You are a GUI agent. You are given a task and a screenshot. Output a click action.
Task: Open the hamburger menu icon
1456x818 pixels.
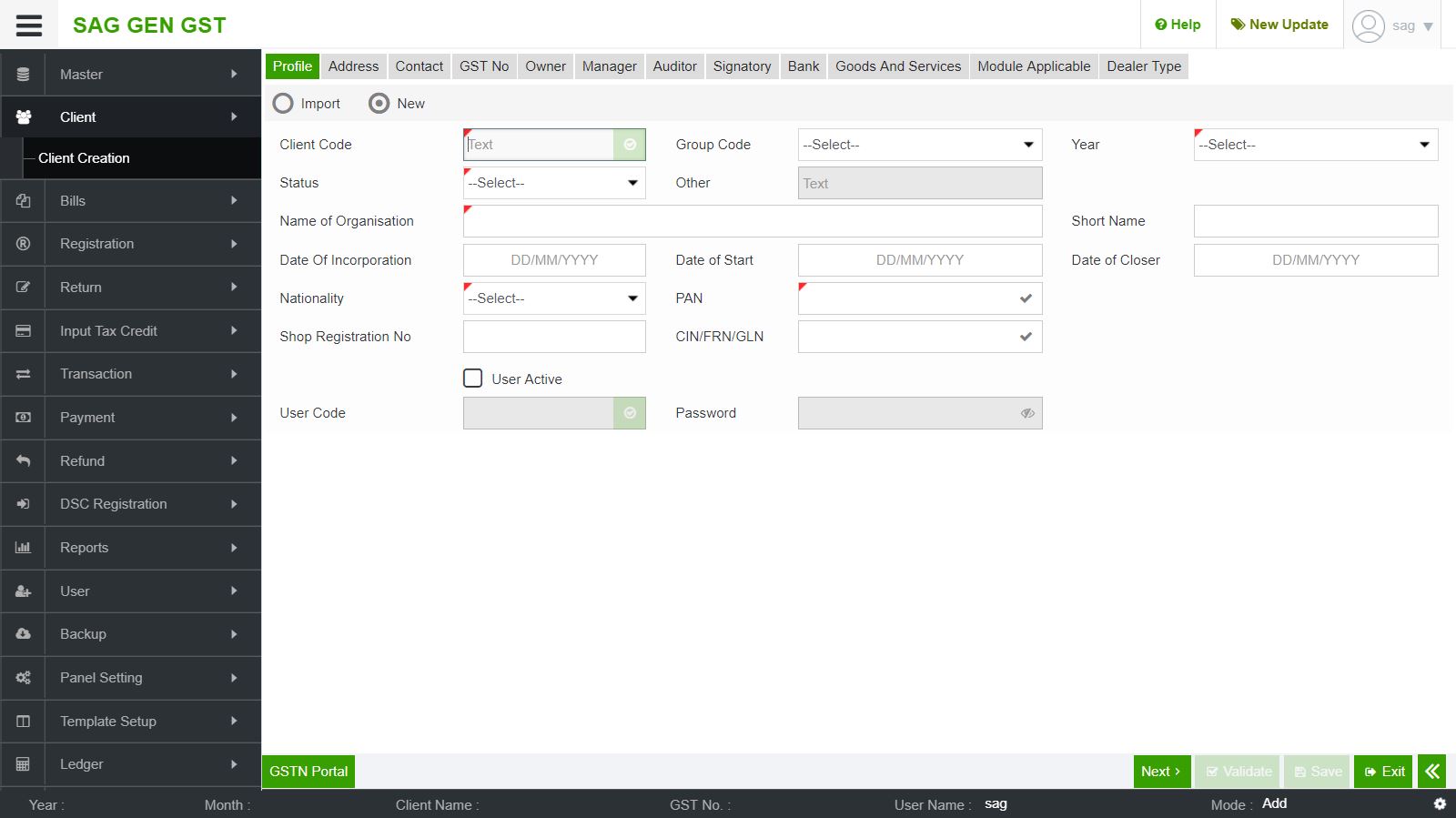pyautogui.click(x=29, y=25)
